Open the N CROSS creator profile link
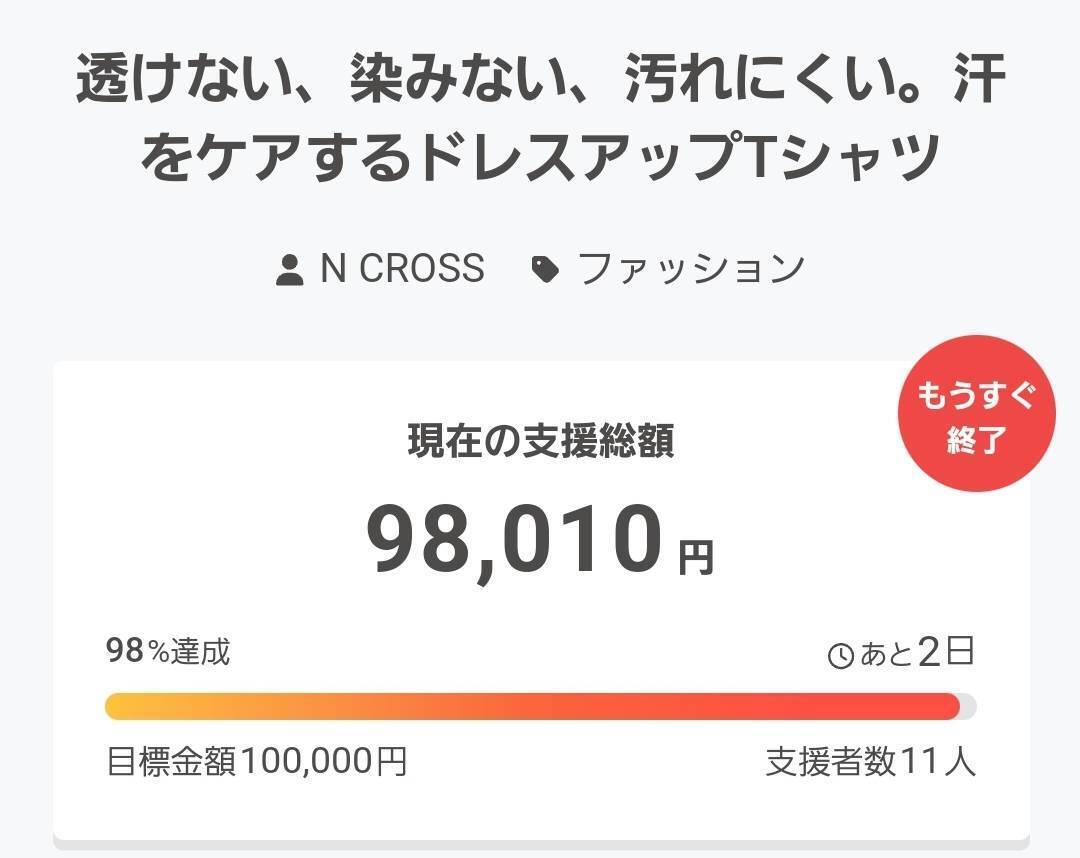The image size is (1080, 858). click(x=402, y=268)
